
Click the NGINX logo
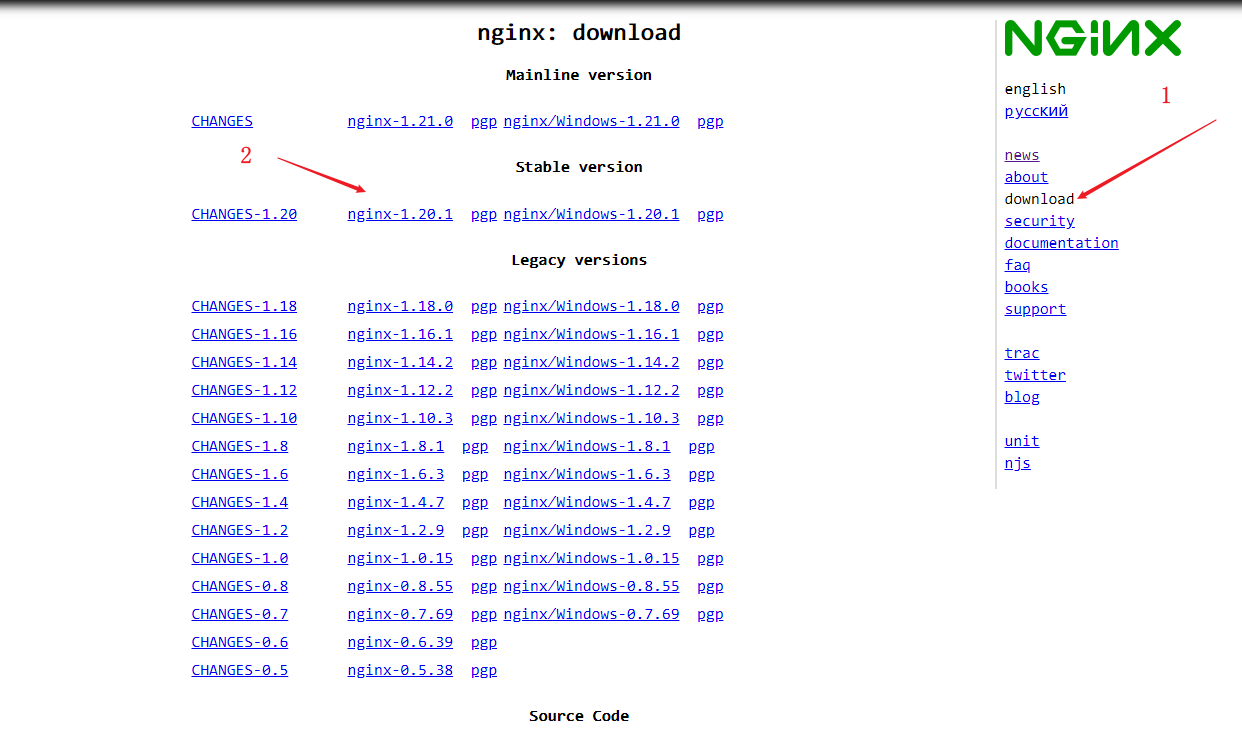(x=1092, y=38)
